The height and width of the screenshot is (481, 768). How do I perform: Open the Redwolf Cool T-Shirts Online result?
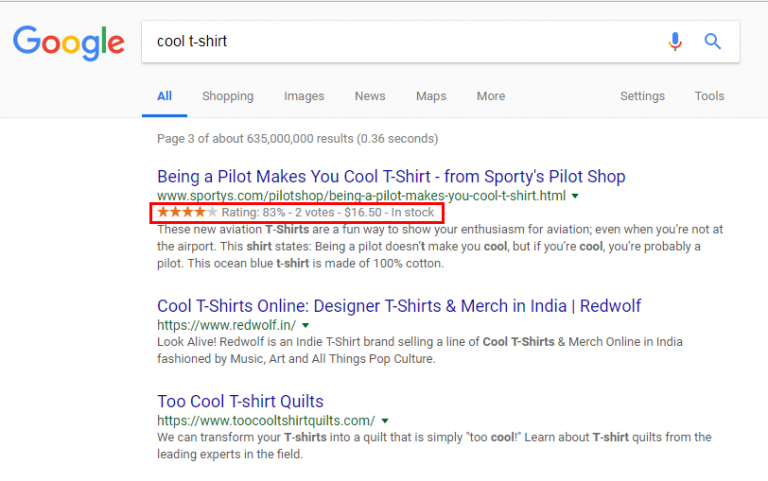(399, 306)
